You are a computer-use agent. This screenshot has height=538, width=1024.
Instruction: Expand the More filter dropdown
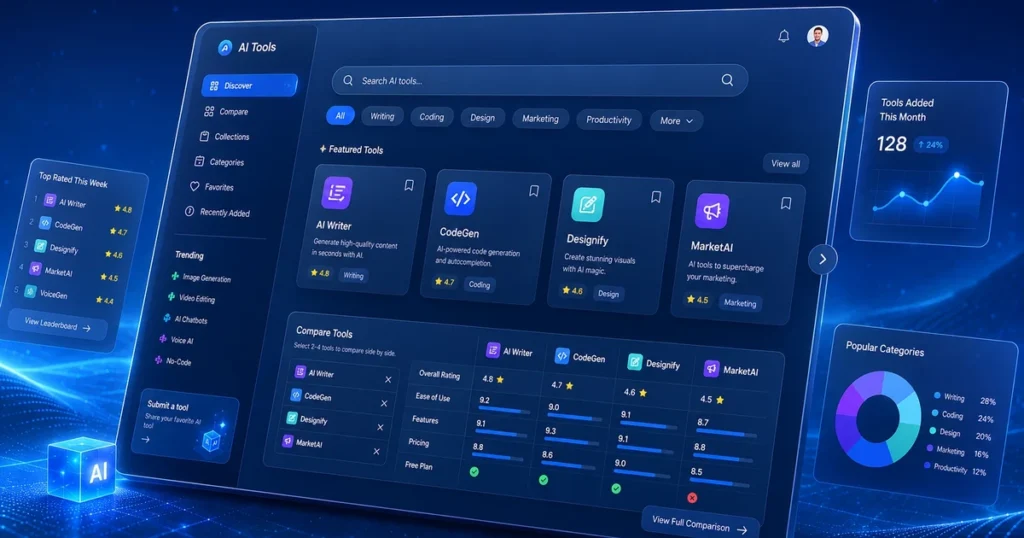pos(676,121)
